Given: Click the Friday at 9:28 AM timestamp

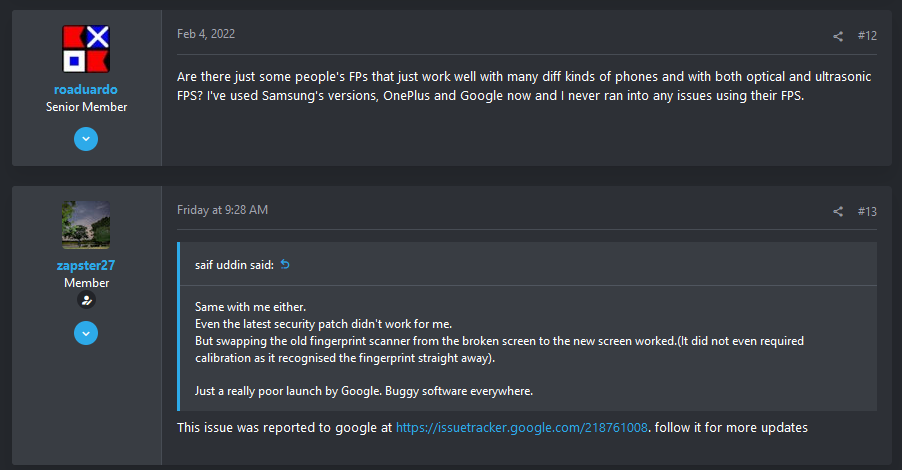Looking at the screenshot, I should (222, 210).
